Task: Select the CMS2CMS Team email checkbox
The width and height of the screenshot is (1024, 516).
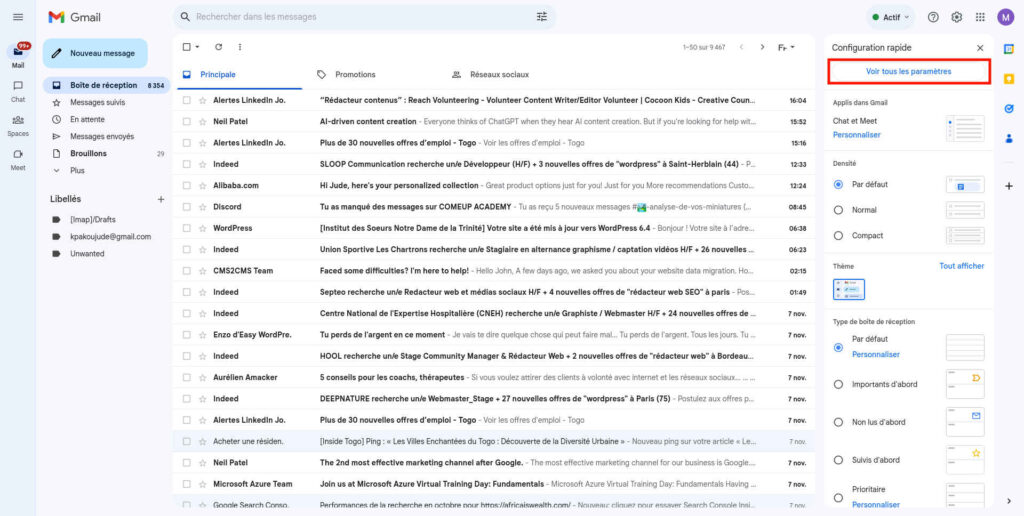Action: (187, 271)
